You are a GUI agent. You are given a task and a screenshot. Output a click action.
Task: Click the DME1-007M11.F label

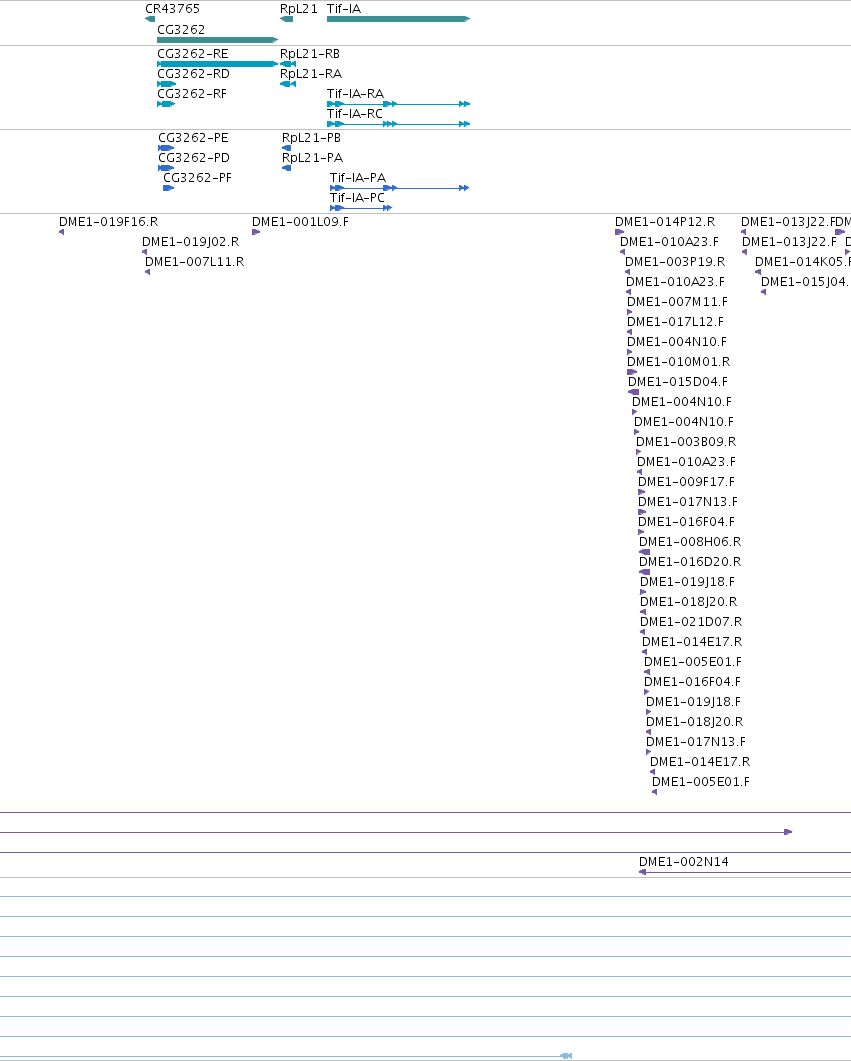[x=678, y=302]
